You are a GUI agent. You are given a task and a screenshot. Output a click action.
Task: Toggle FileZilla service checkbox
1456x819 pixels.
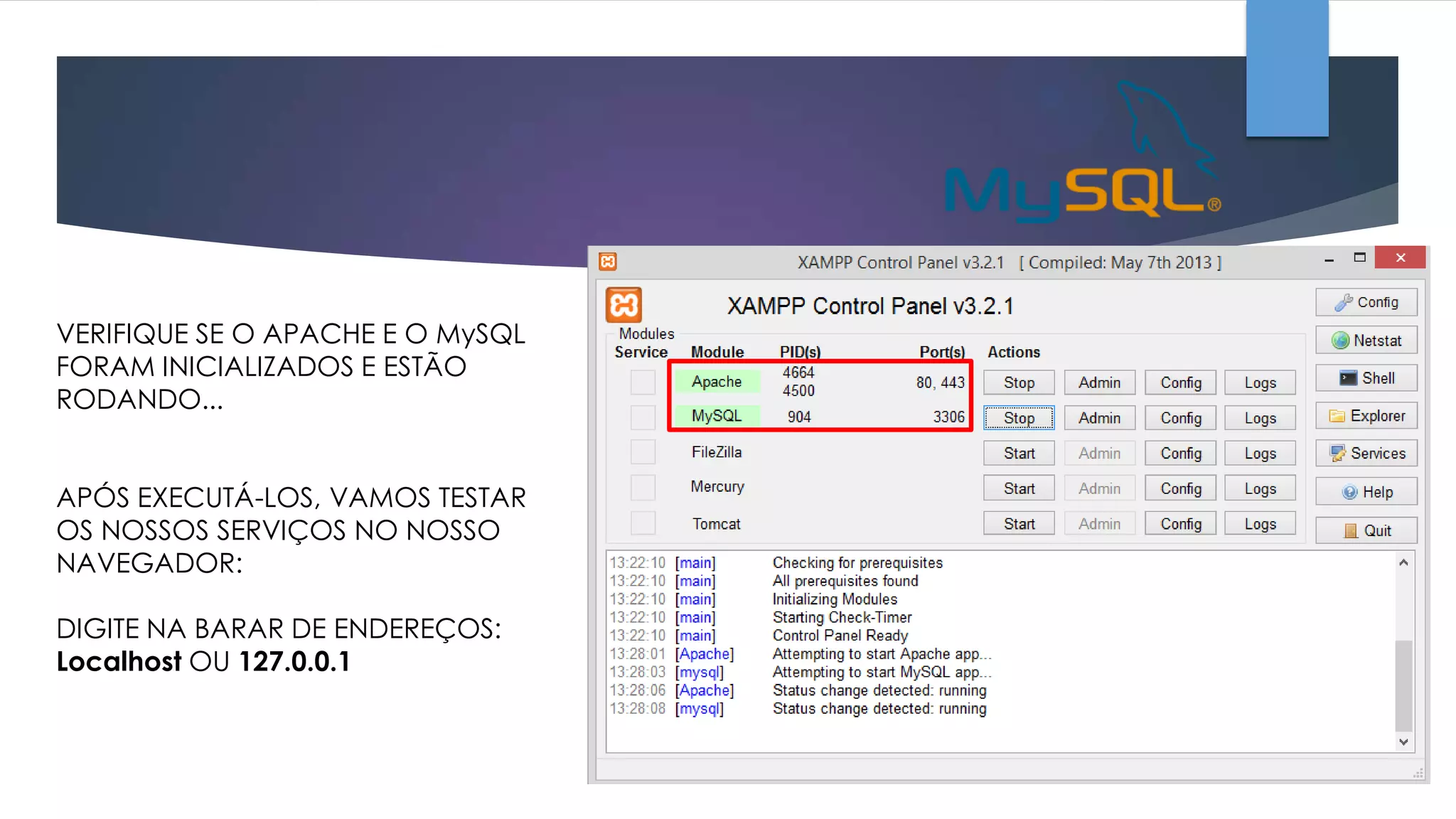click(643, 452)
